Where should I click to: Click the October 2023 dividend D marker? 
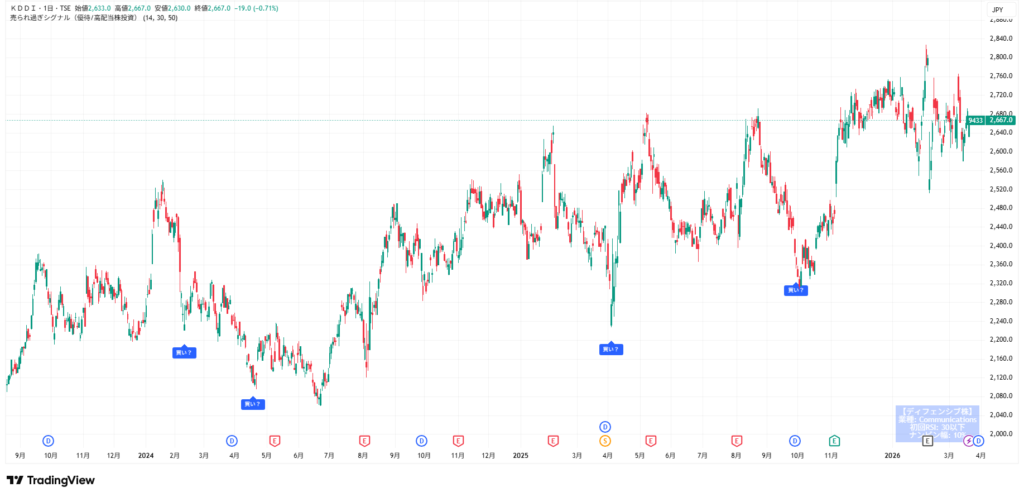pyautogui.click(x=48, y=440)
